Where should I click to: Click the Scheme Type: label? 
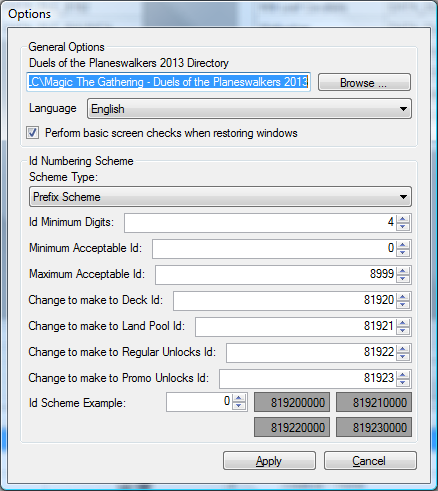pos(63,177)
